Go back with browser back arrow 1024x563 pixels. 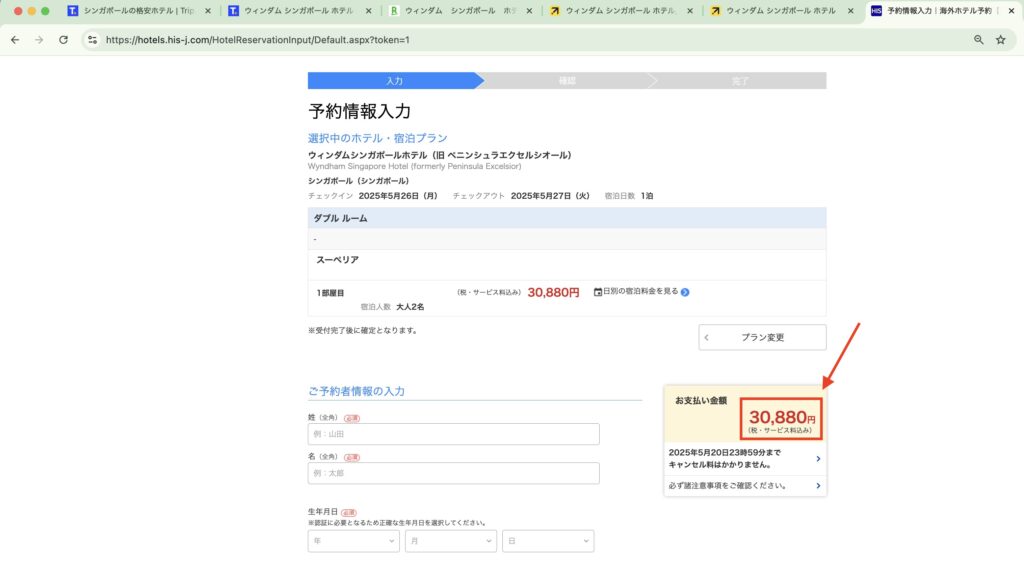coord(15,40)
